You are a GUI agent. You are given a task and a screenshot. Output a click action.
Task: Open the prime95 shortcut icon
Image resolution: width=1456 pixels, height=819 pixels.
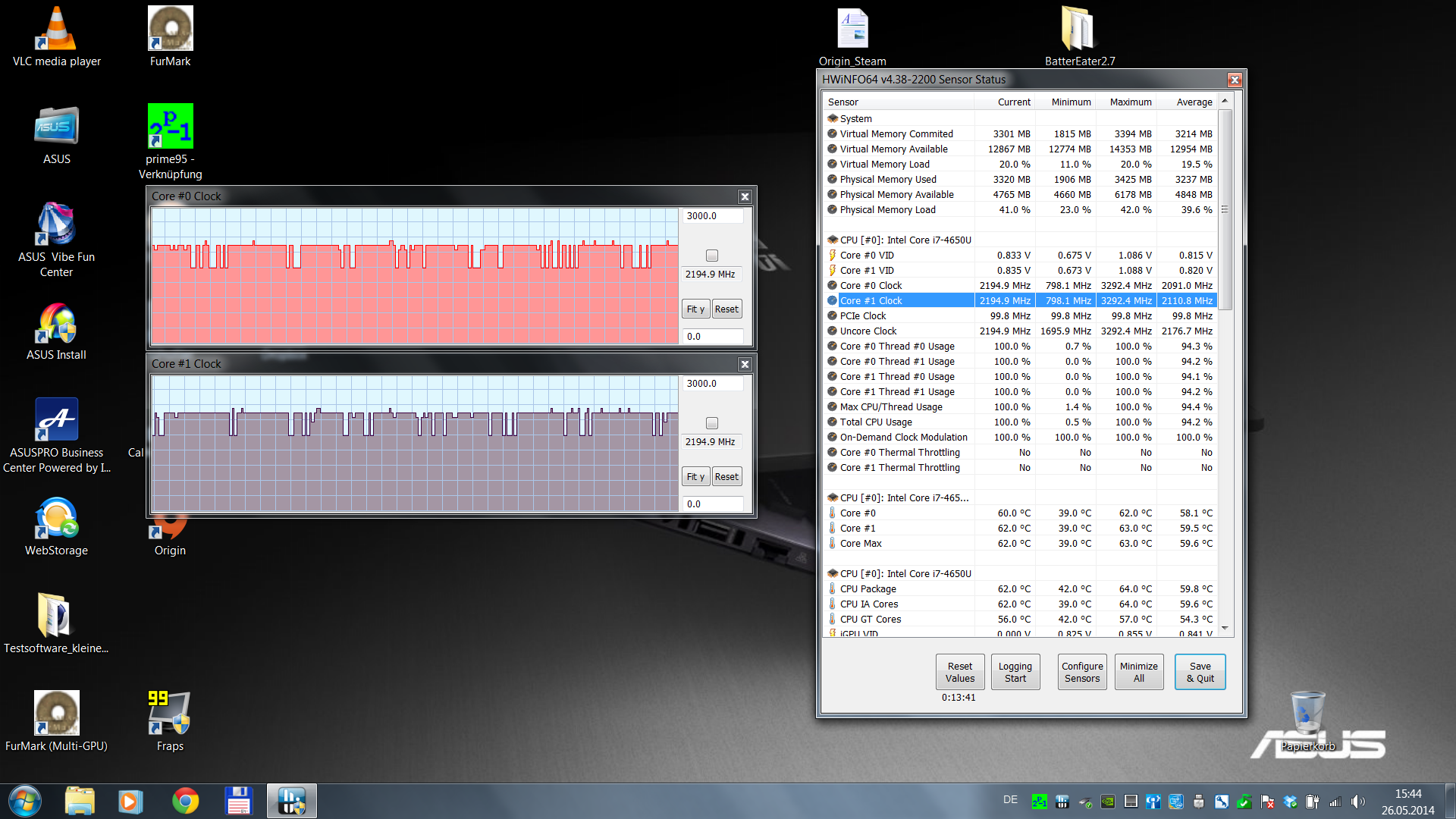[170, 127]
